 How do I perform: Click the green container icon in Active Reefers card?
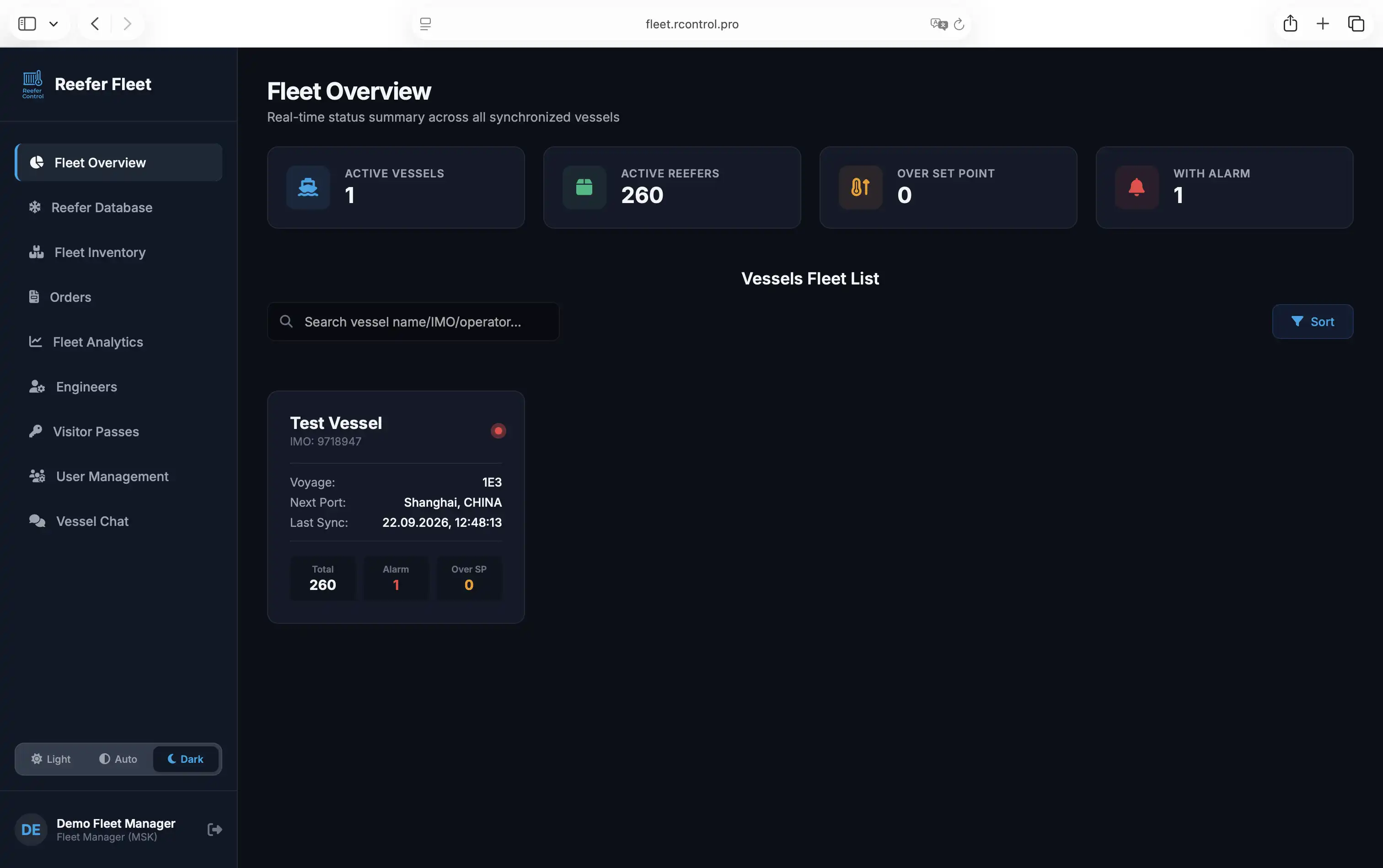click(584, 187)
